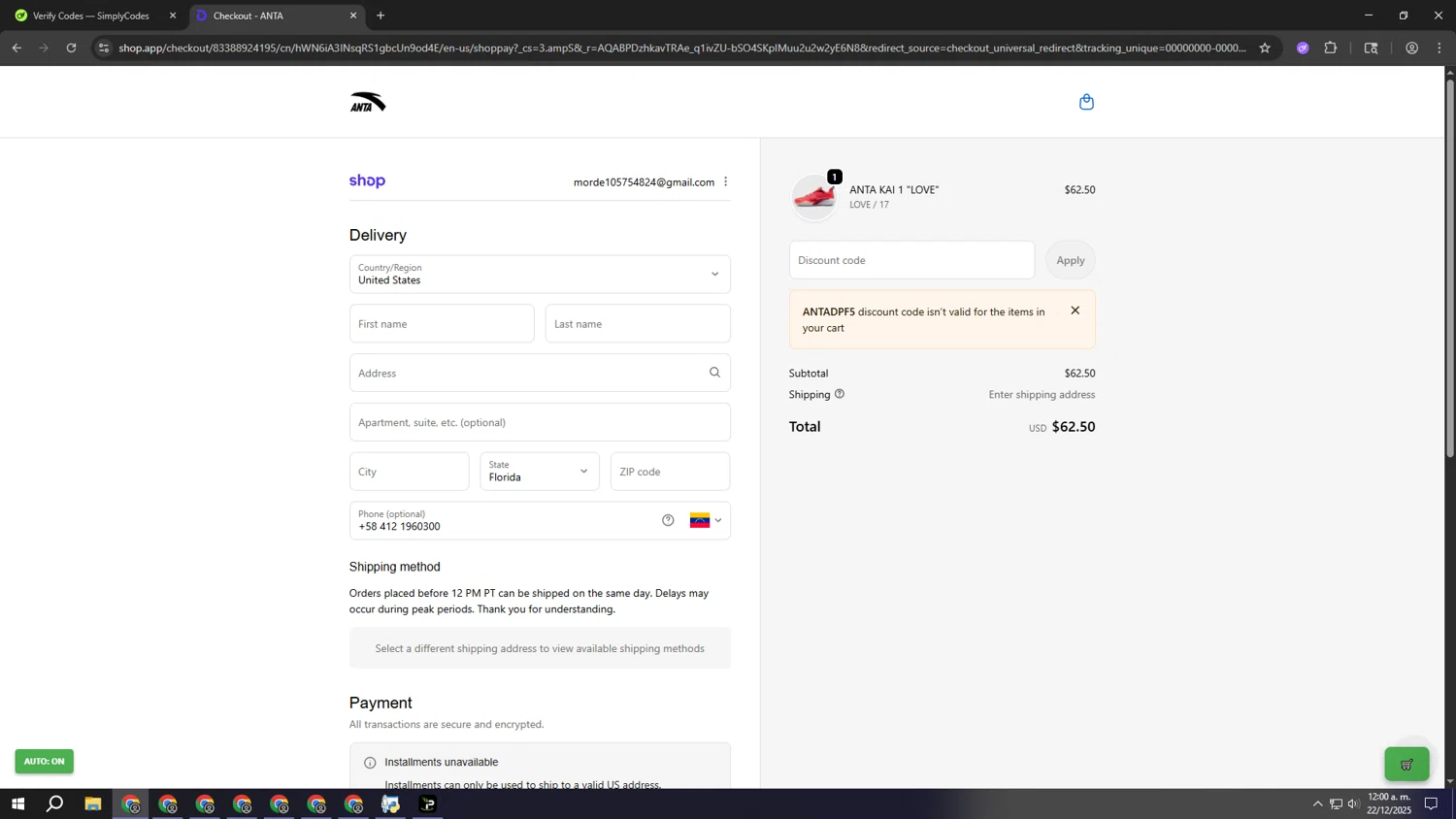
Task: Click the phone number help icon
Action: 668,520
